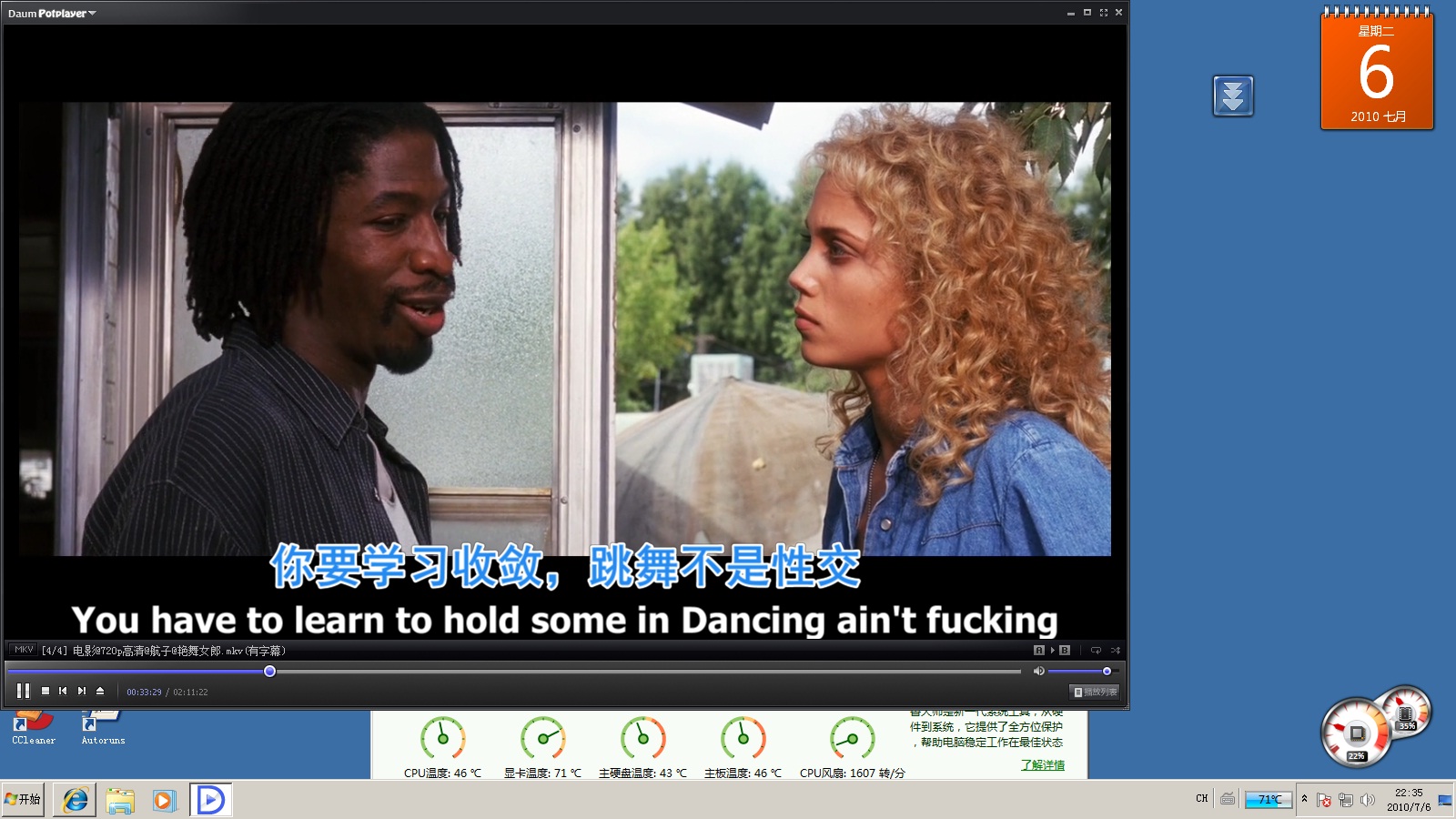Viewport: 1456px width, 819px height.
Task: Click the CH language indicator
Action: [x=1201, y=799]
